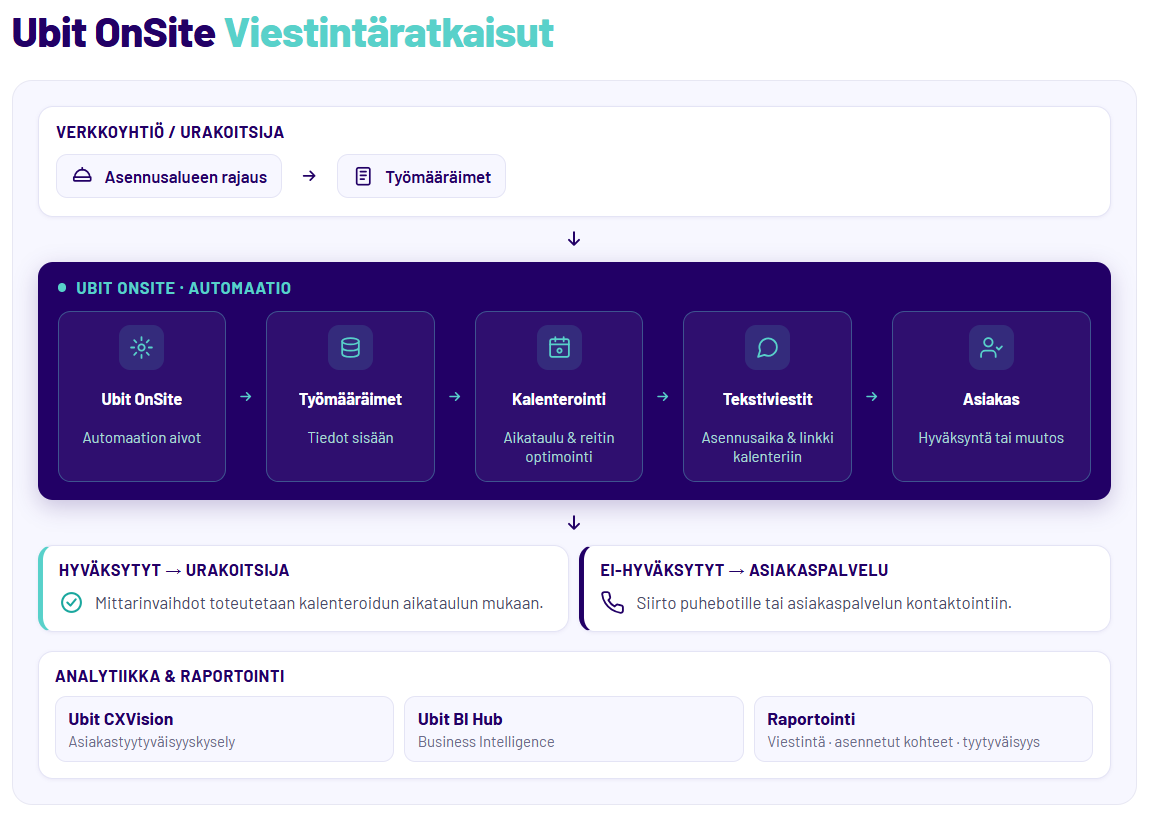Click UBIT ONSITE · AUTOMAATIO label

(x=183, y=288)
